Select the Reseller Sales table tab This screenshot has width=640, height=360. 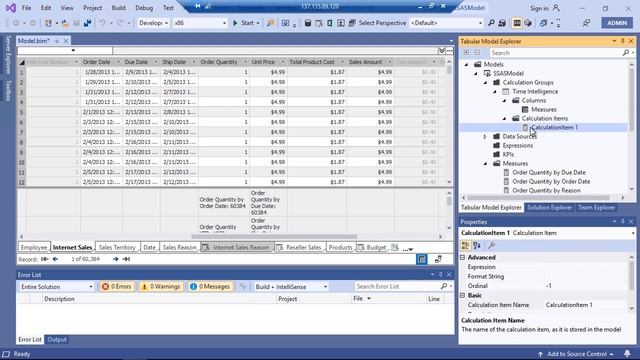pyautogui.click(x=299, y=247)
